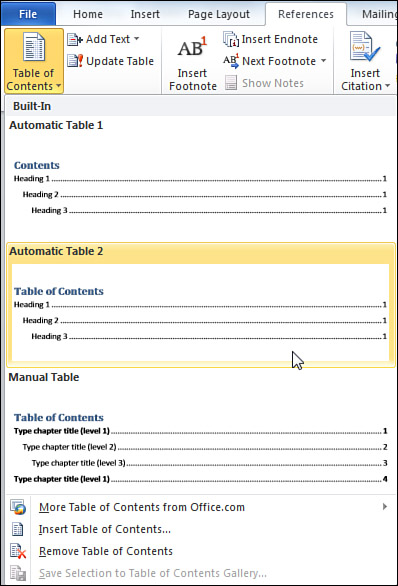The image size is (398, 586).
Task: Select the Manual Table preview
Action: point(201,431)
